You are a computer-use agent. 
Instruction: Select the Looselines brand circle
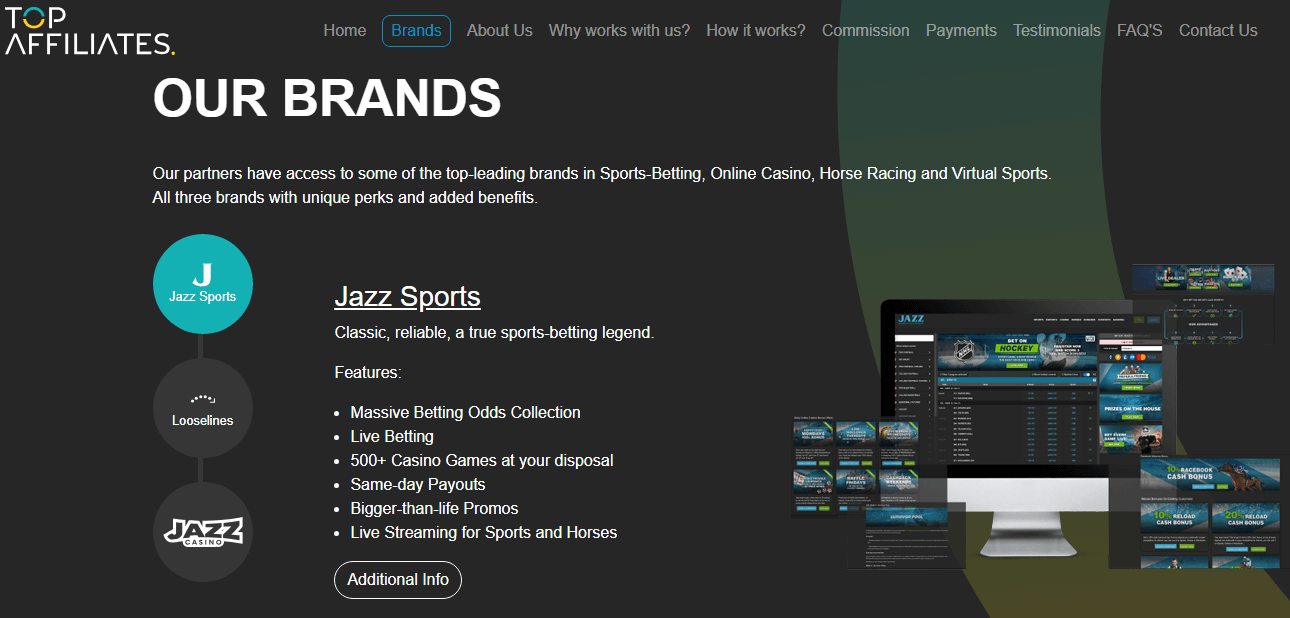[203, 408]
